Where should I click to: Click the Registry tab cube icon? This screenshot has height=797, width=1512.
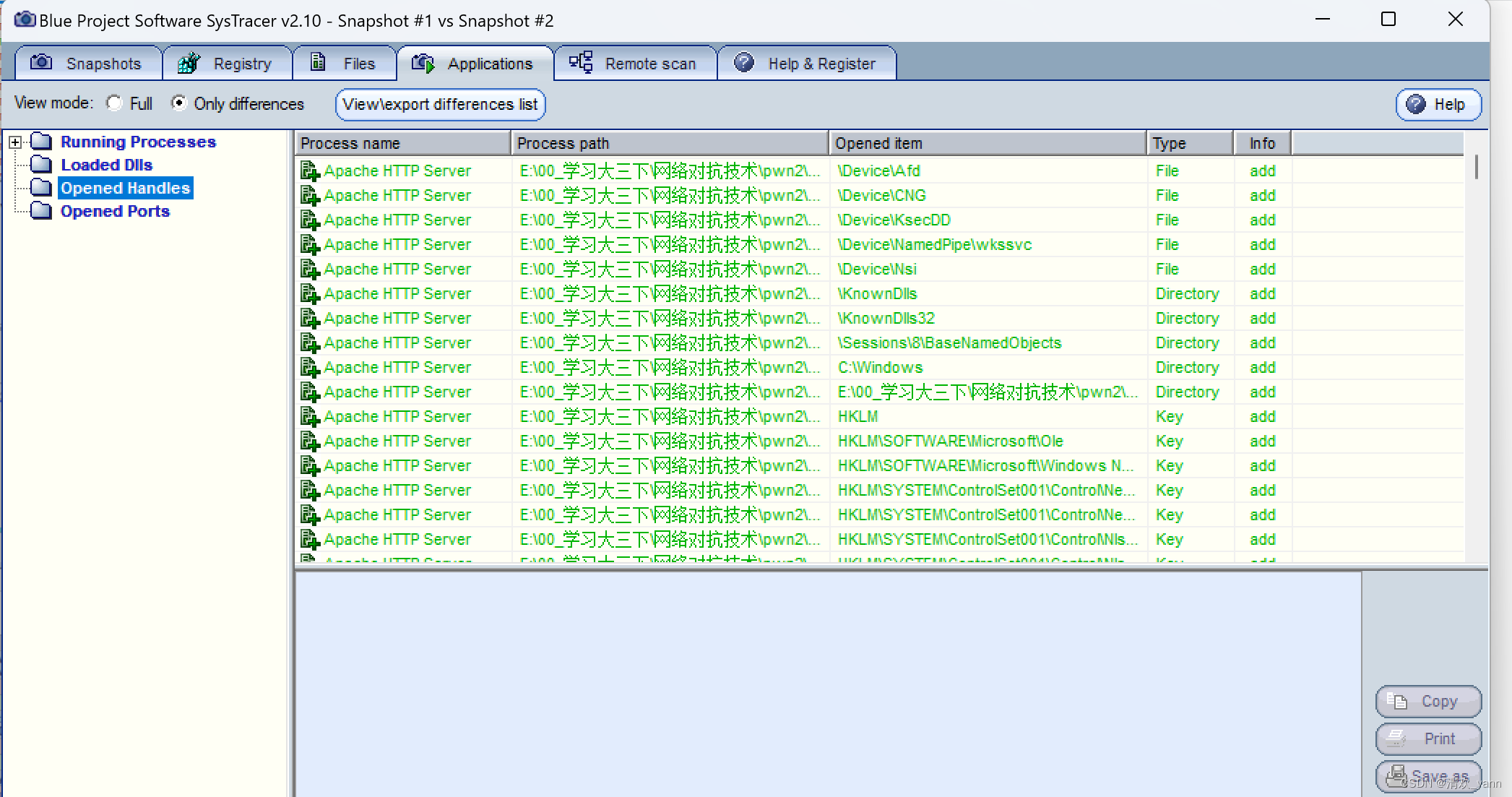[189, 64]
